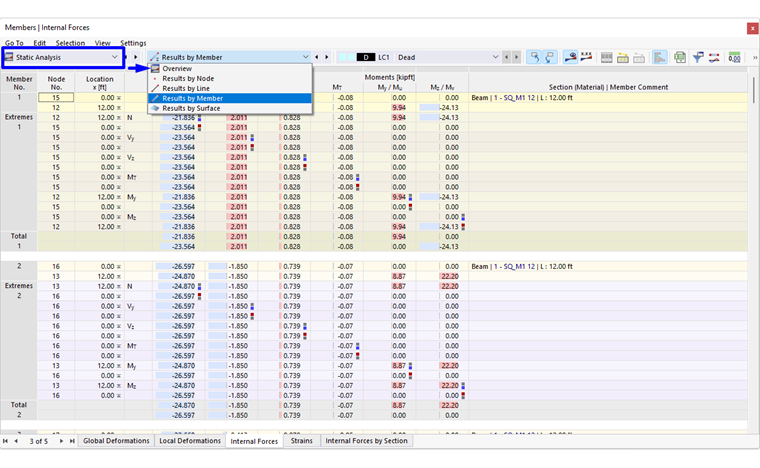Open decimal places 0.00 icon

[x=734, y=57]
